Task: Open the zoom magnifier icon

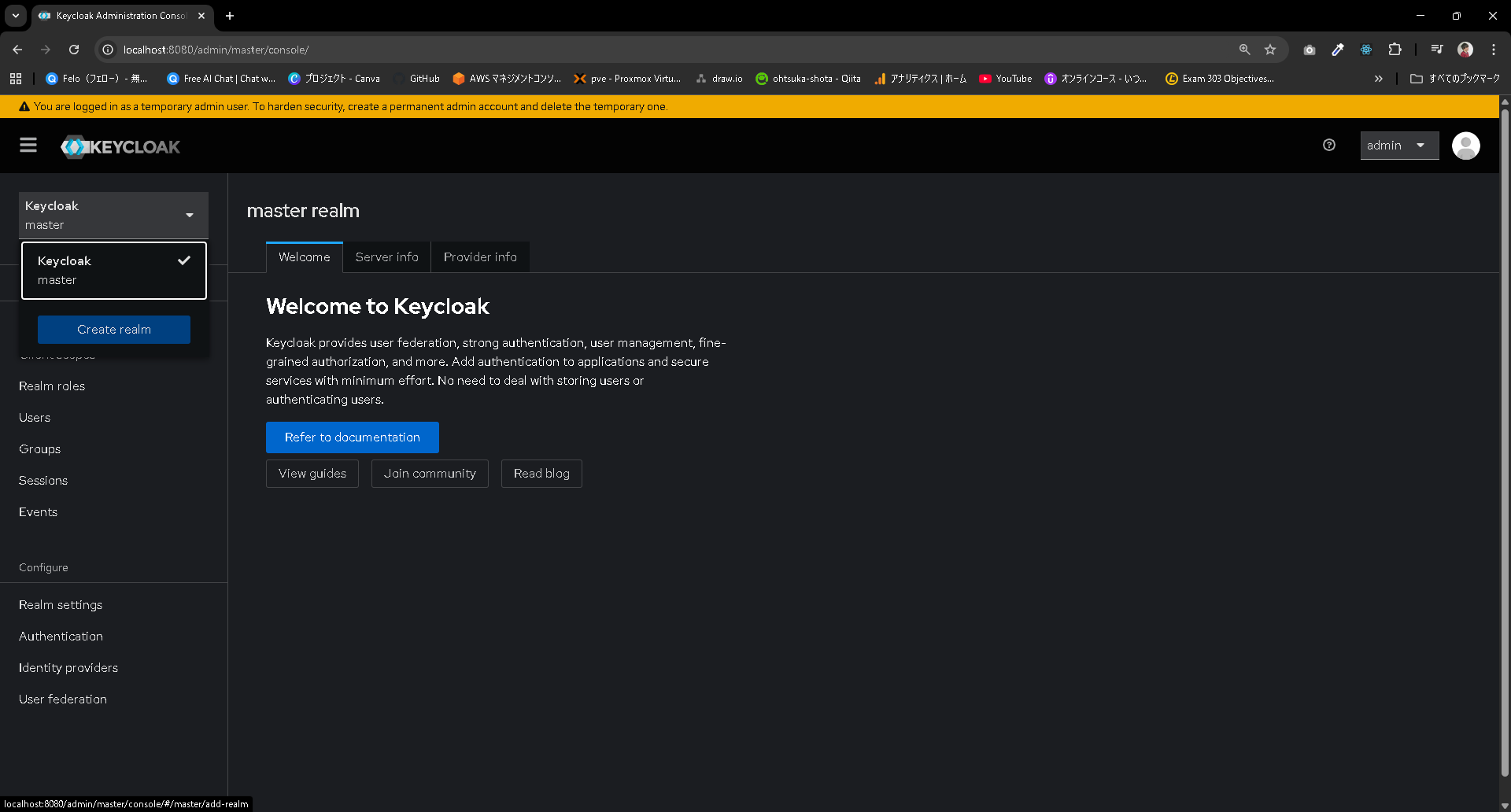Action: 1244,50
